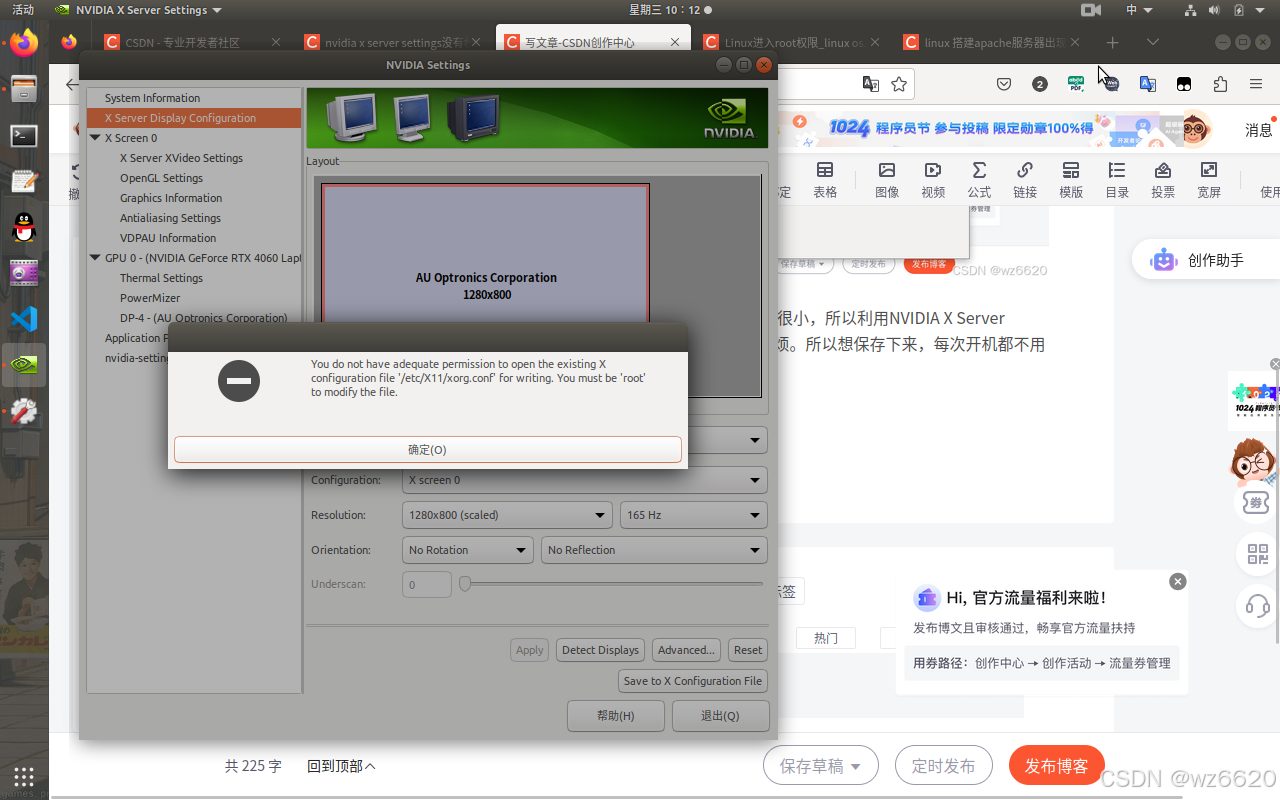Image resolution: width=1280 pixels, height=800 pixels.
Task: Click 退出(Q) quit button
Action: point(720,716)
